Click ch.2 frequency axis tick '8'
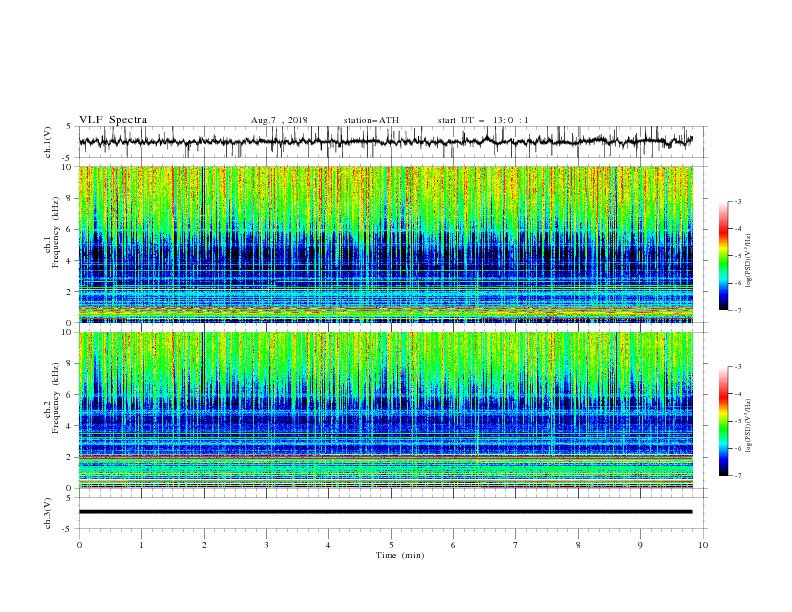 69,364
